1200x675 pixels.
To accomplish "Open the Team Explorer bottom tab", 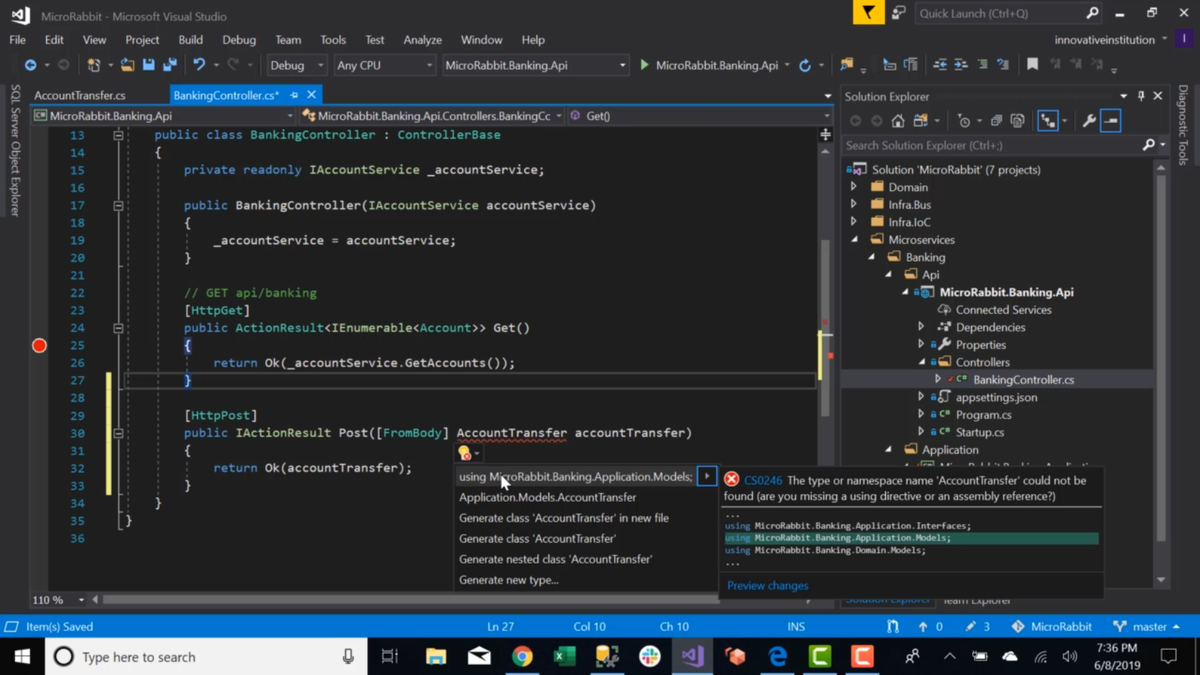I will 976,600.
